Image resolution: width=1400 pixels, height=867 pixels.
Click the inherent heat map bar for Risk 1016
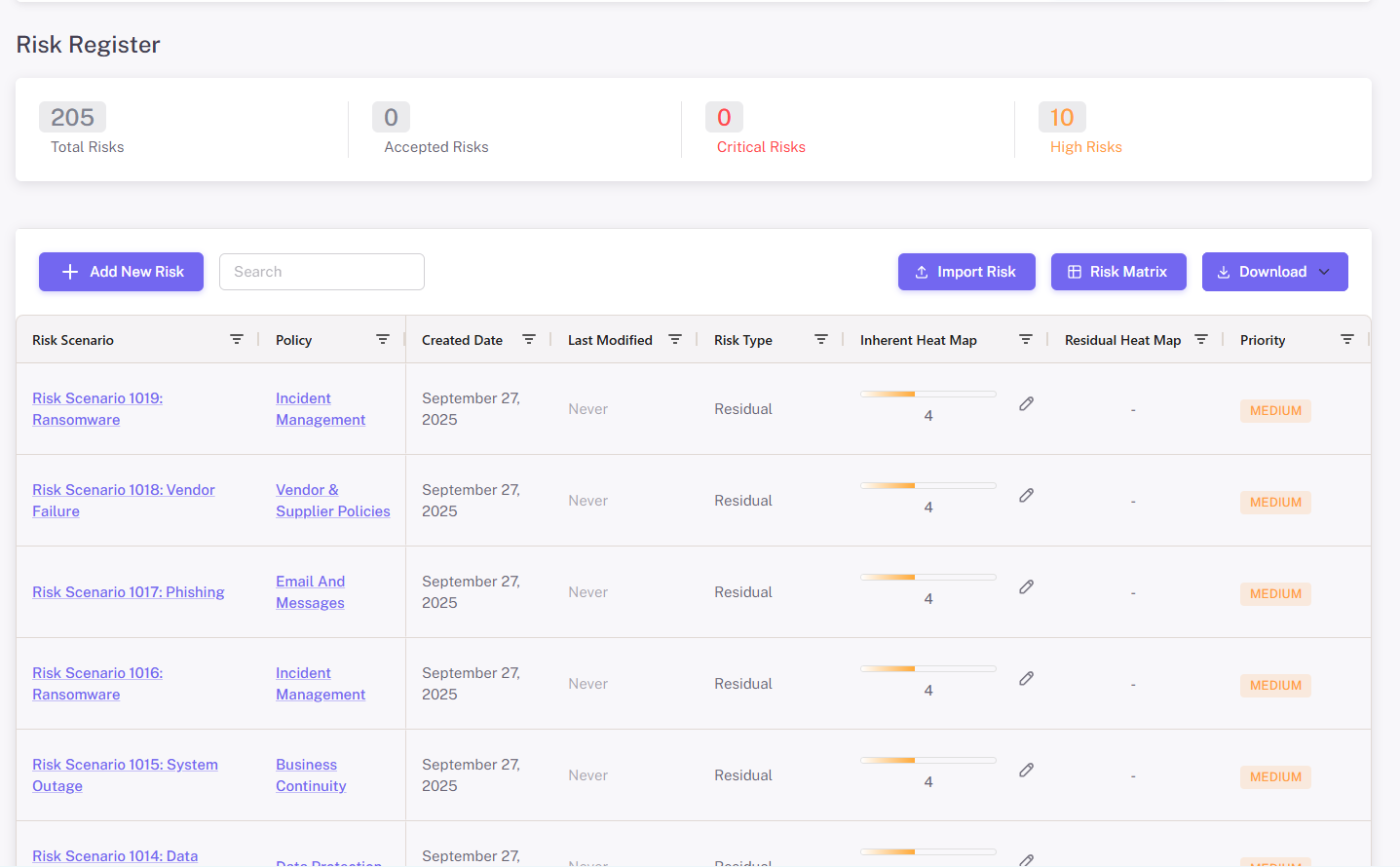[x=927, y=668]
